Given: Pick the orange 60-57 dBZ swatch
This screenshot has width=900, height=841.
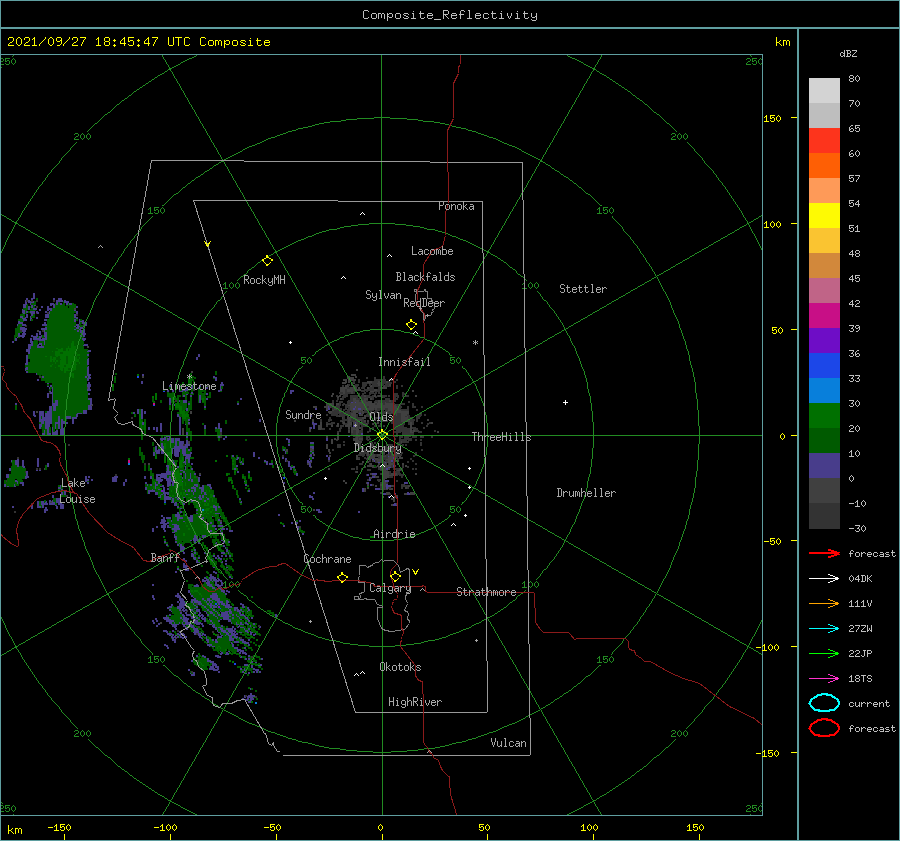Looking at the screenshot, I should click(824, 166).
